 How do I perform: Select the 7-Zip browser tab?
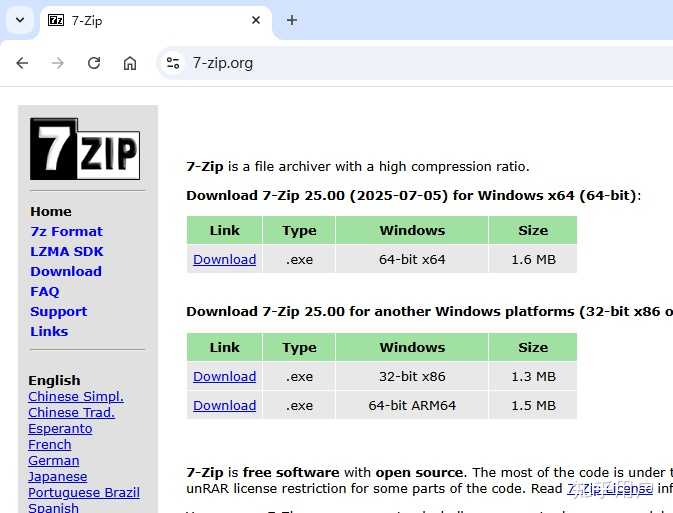[155, 21]
